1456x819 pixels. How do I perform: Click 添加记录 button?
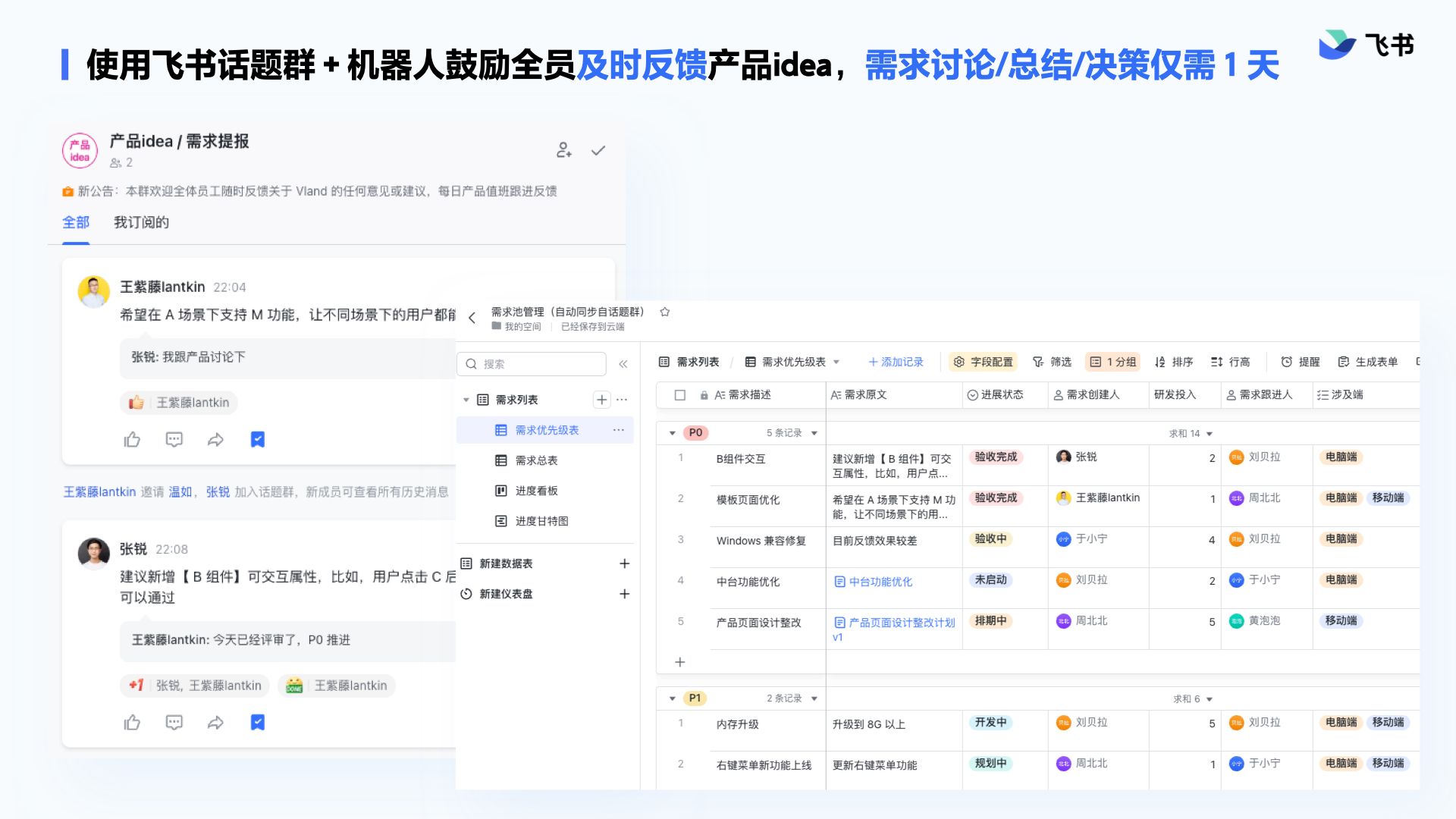point(896,362)
